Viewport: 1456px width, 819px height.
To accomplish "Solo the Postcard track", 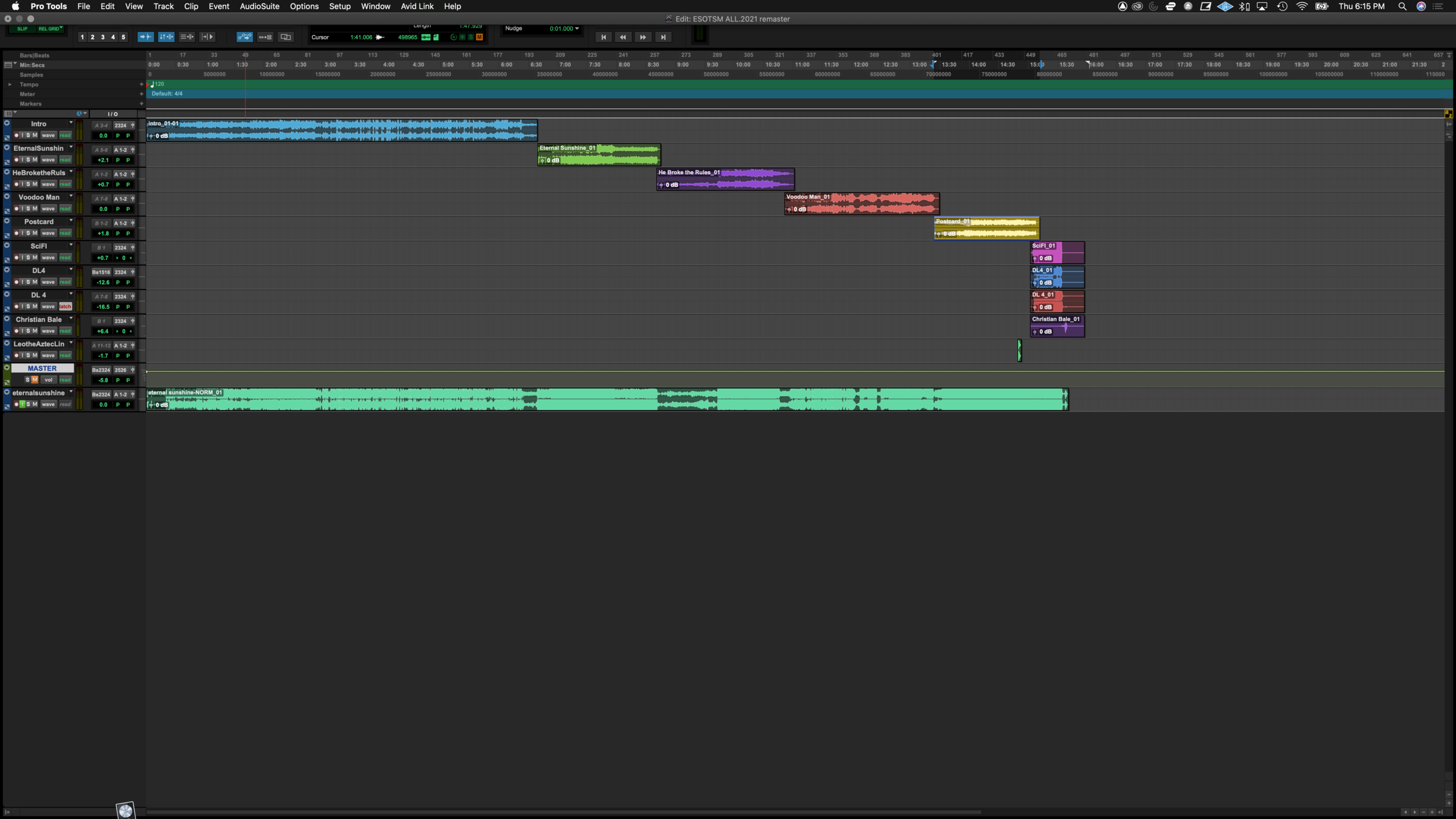I will tap(28, 233).
